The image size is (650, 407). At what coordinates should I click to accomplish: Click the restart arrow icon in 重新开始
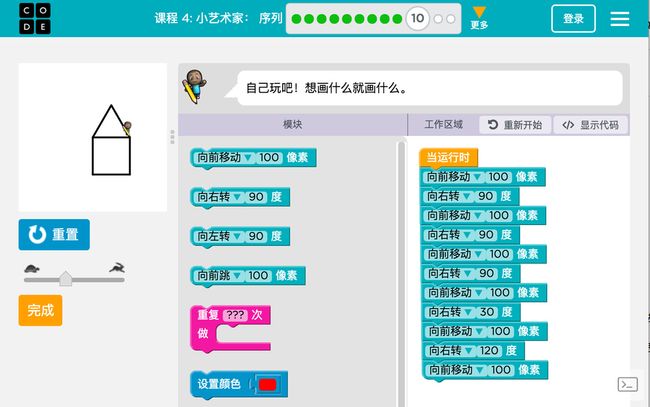point(493,124)
